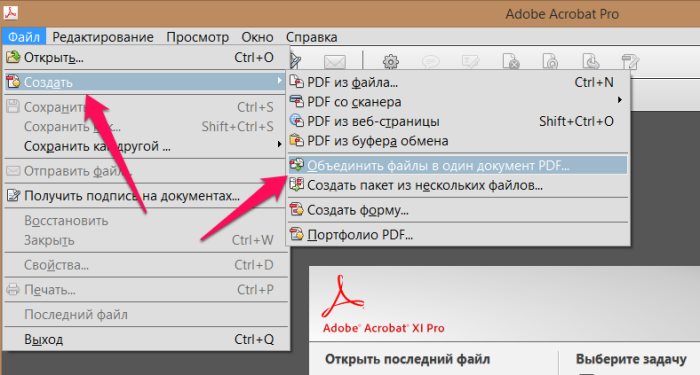
Task: Select Отправить файл menu entry
Action: pyautogui.click(x=145, y=171)
